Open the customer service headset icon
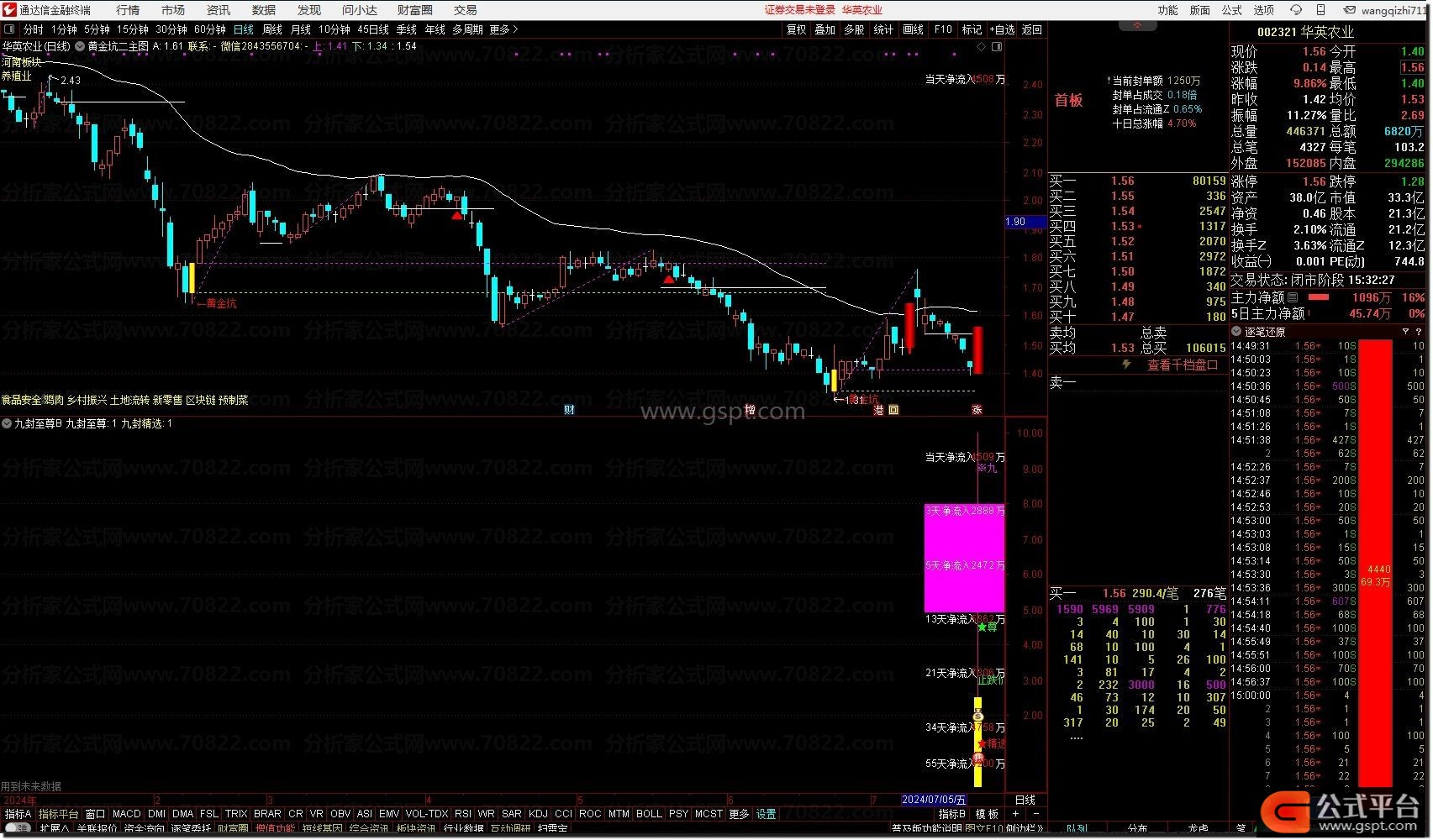Image resolution: width=1433 pixels, height=840 pixels. click(x=1295, y=10)
